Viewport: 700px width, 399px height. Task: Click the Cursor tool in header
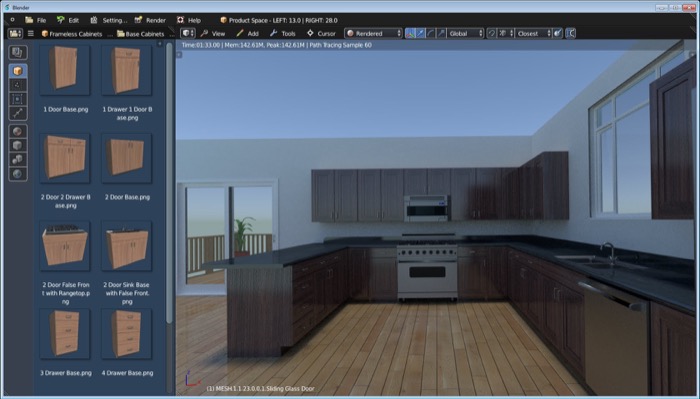321,33
